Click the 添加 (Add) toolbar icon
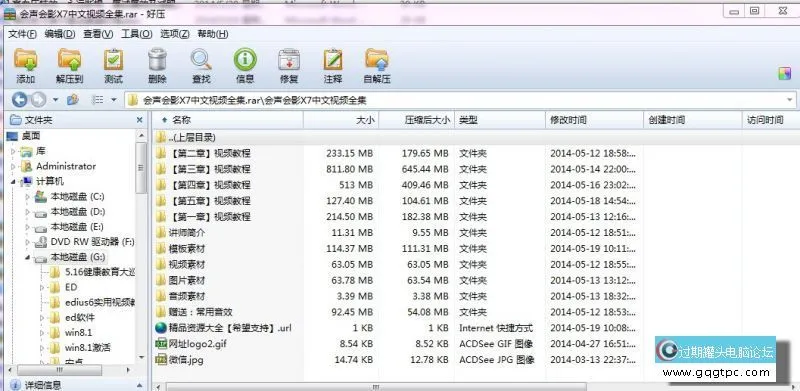The width and height of the screenshot is (800, 391). 26,59
